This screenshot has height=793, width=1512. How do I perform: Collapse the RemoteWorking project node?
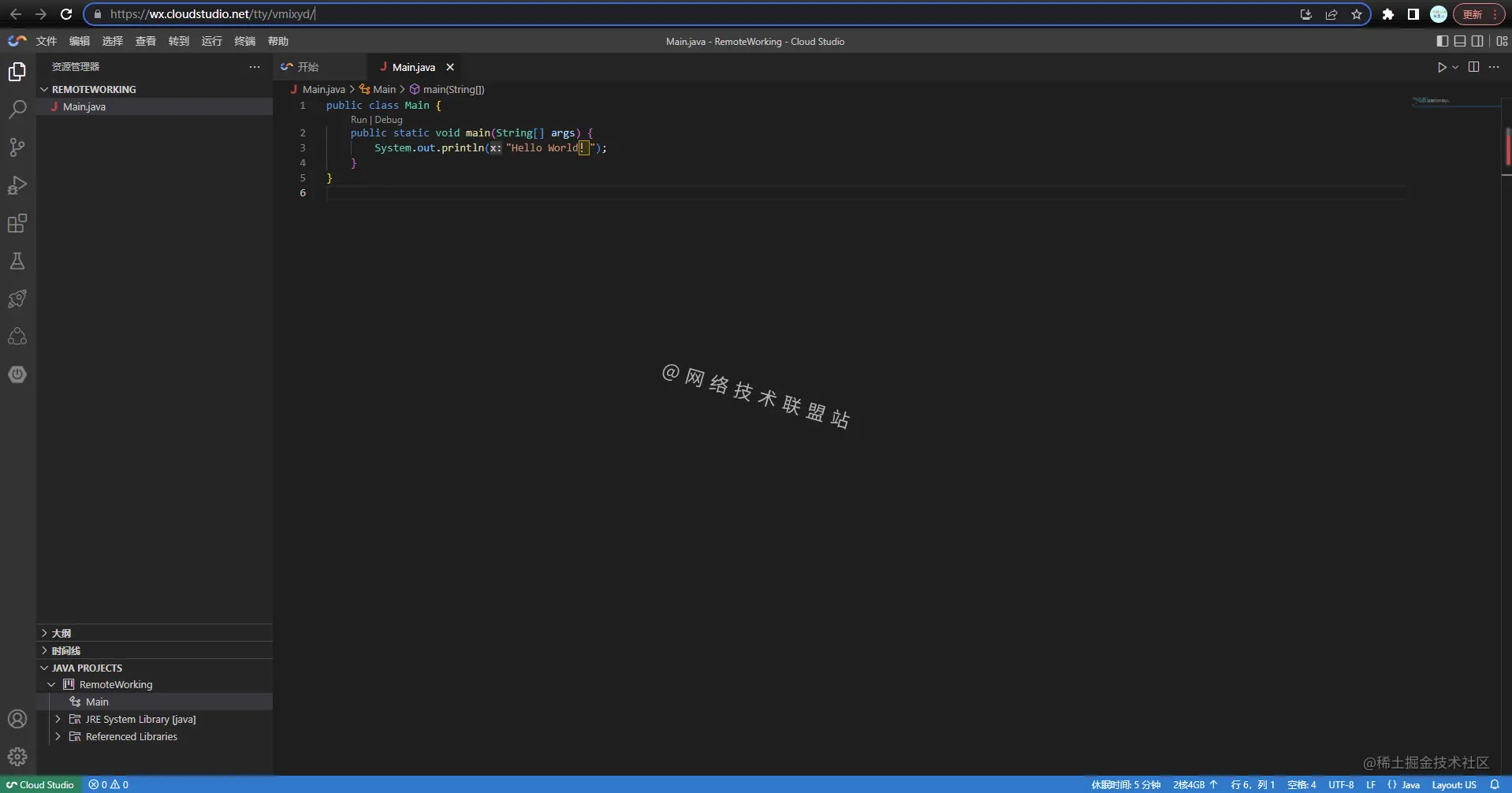155,684
